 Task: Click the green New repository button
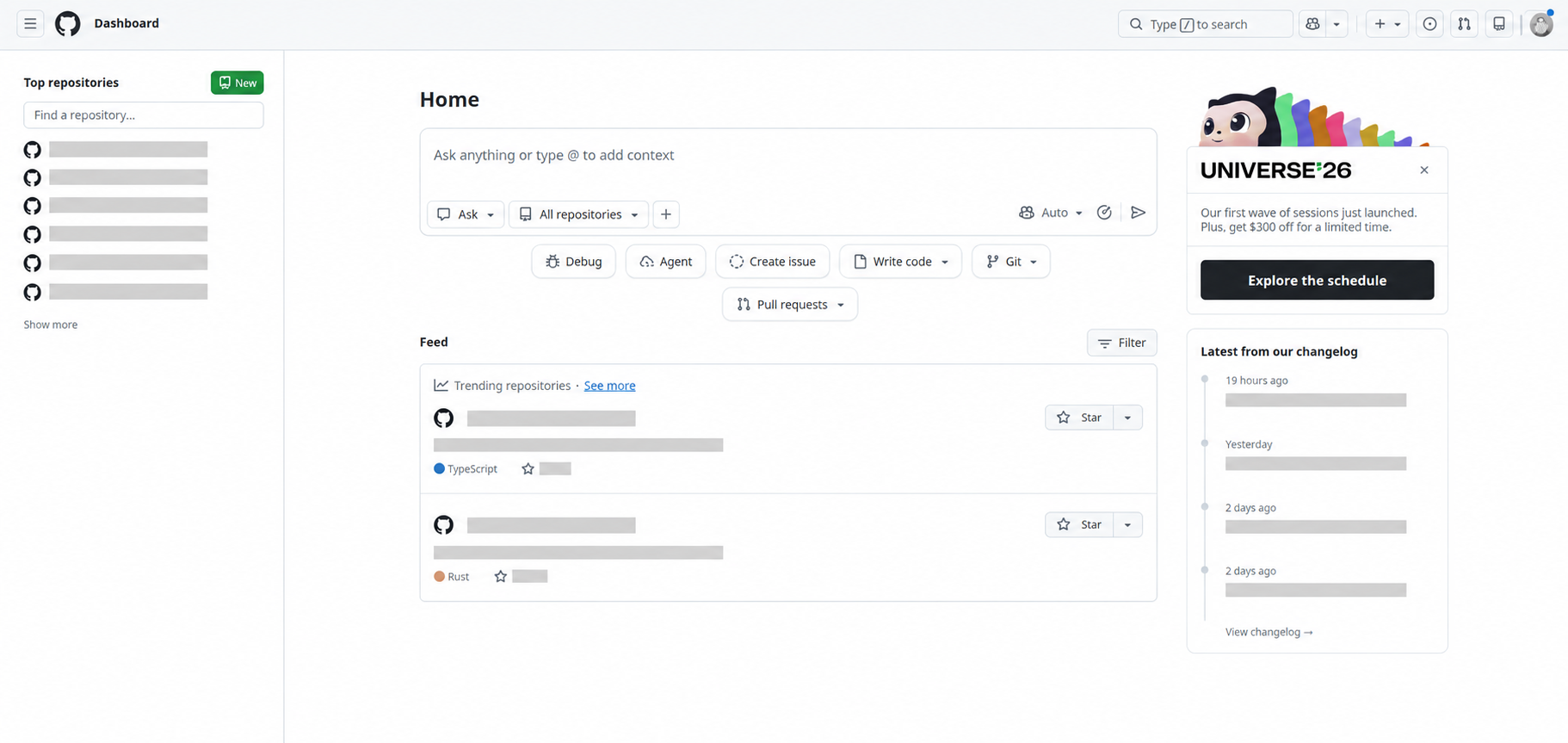point(237,83)
